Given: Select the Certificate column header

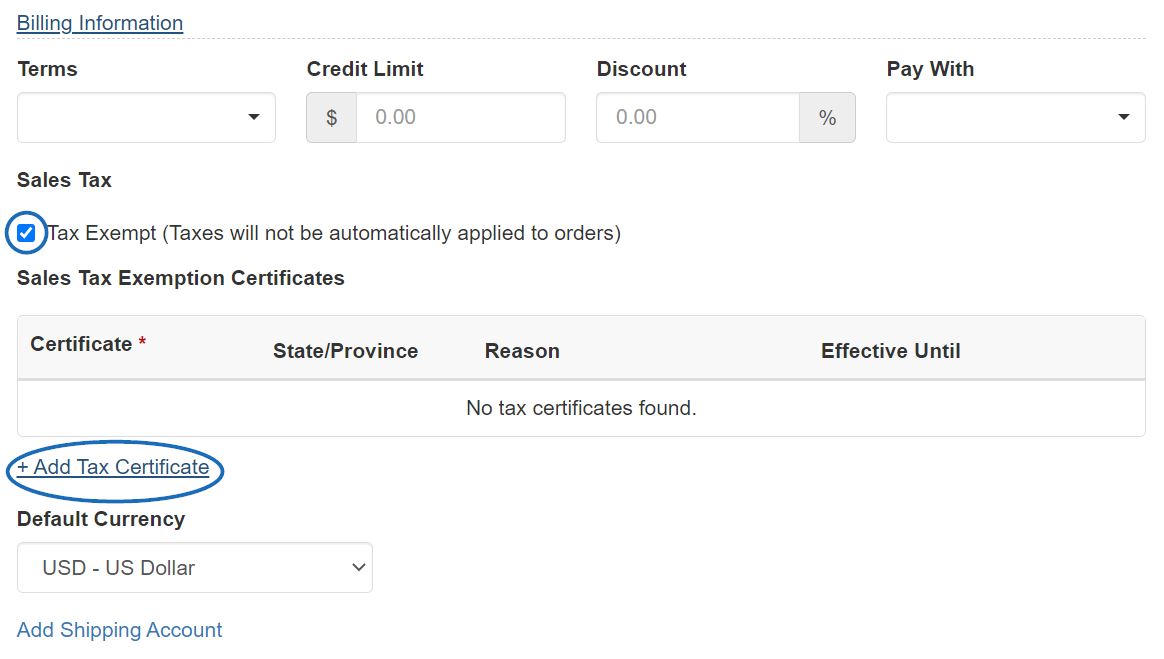Looking at the screenshot, I should (78, 343).
